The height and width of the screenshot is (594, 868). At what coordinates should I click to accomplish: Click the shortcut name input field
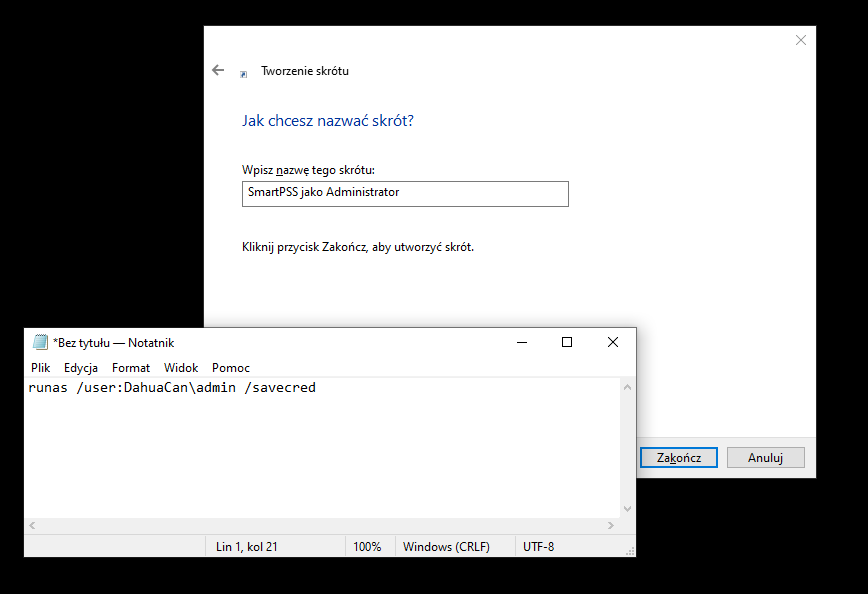(x=405, y=193)
